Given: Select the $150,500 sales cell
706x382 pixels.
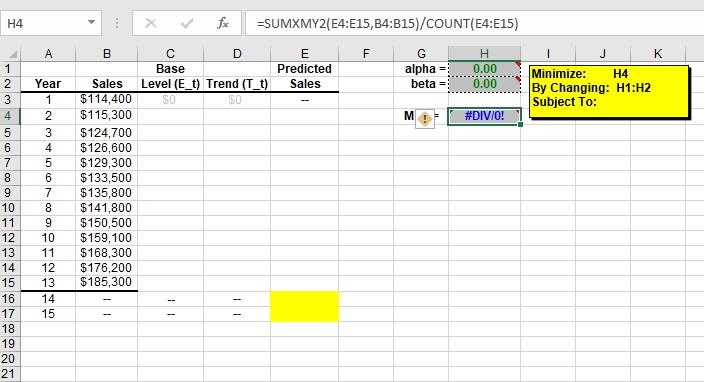Looking at the screenshot, I should (x=107, y=223).
